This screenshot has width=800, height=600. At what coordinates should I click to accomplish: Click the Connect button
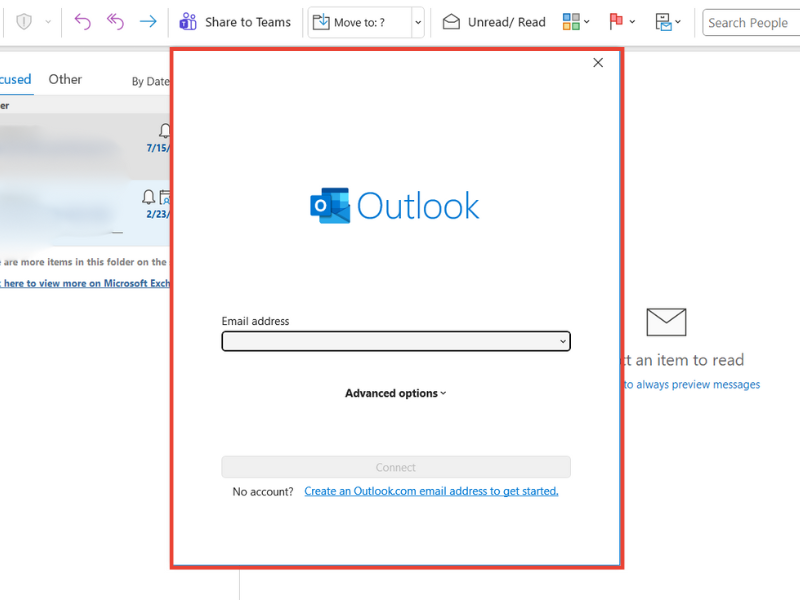pos(395,467)
